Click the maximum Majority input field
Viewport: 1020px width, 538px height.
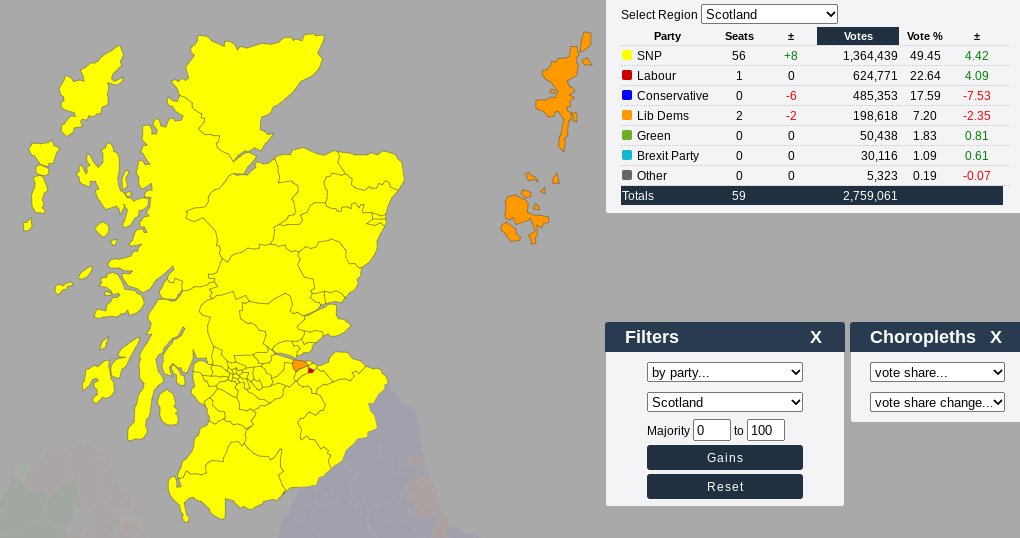pyautogui.click(x=765, y=430)
